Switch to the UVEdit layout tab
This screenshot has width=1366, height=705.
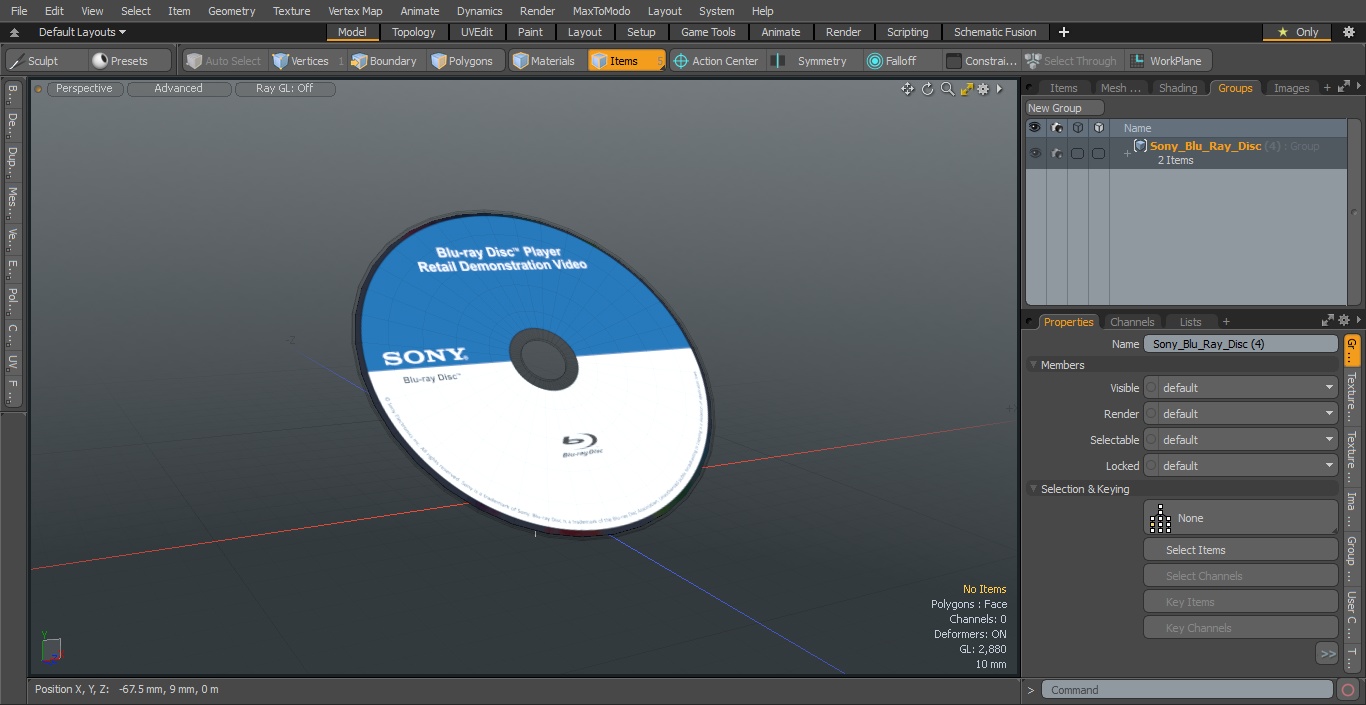point(477,32)
